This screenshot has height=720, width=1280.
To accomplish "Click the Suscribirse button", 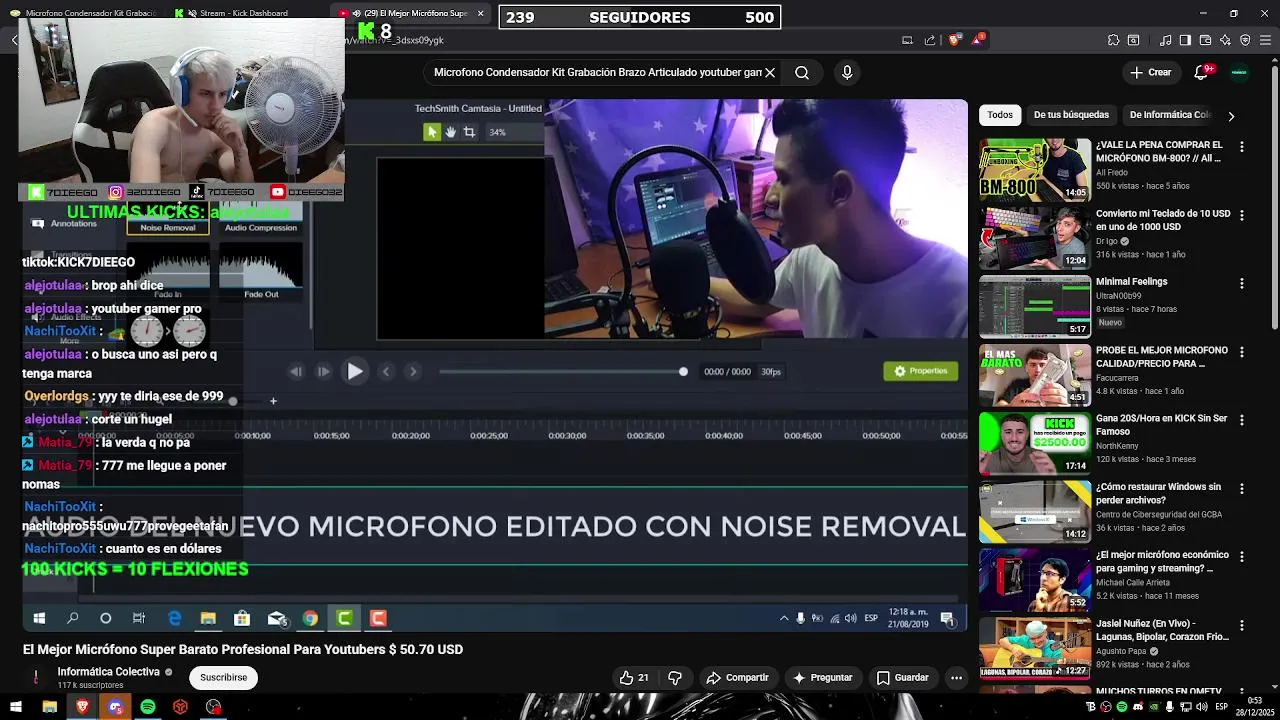I will (x=223, y=677).
